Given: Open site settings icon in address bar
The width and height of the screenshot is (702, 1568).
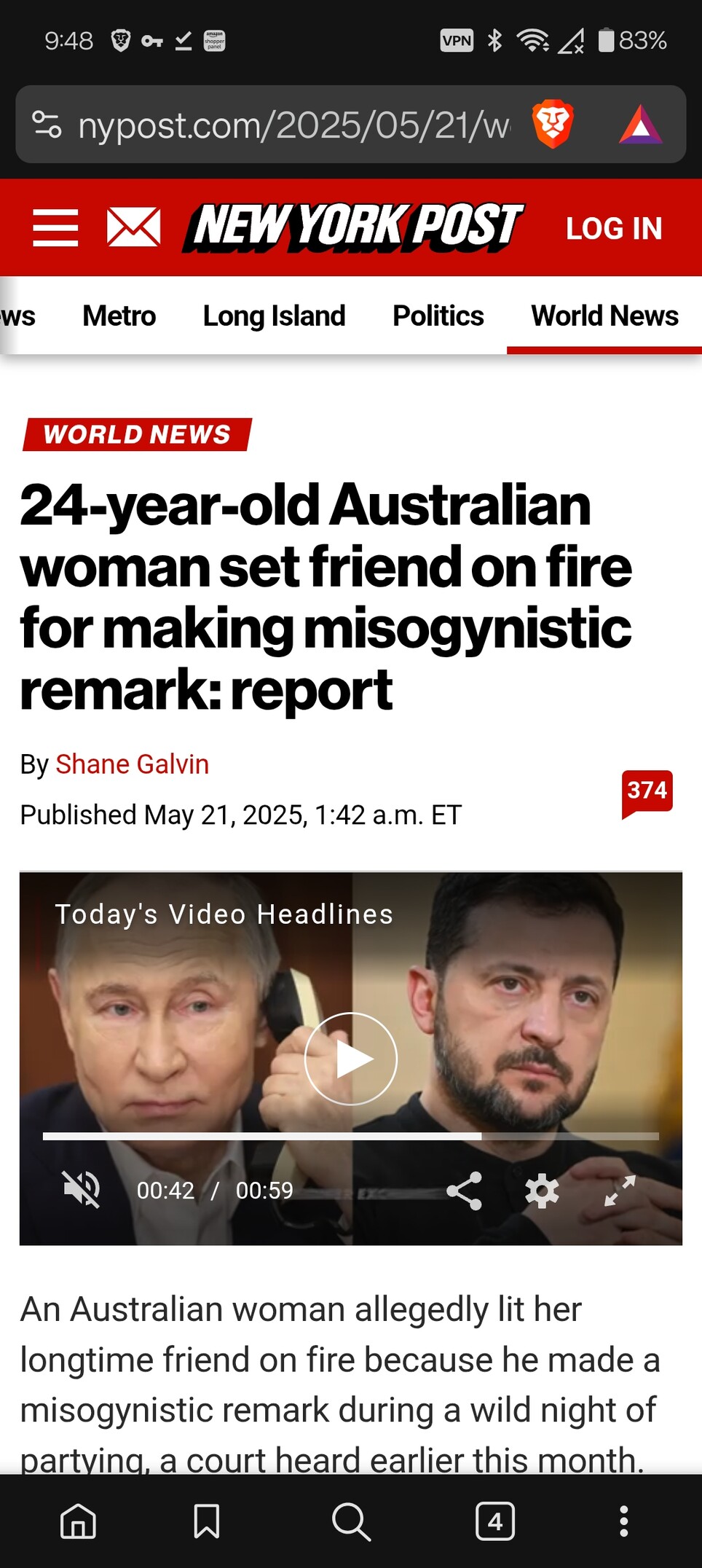Looking at the screenshot, I should point(47,125).
